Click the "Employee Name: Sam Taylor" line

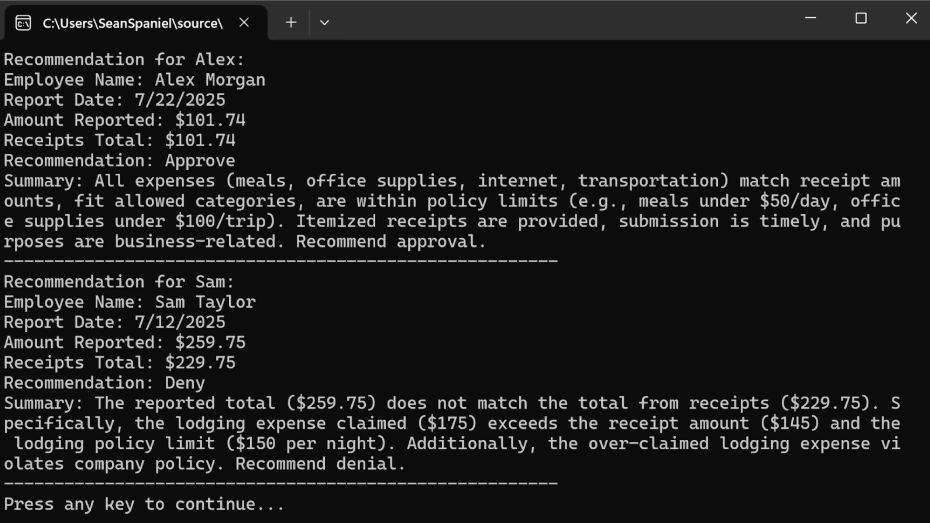coord(129,302)
